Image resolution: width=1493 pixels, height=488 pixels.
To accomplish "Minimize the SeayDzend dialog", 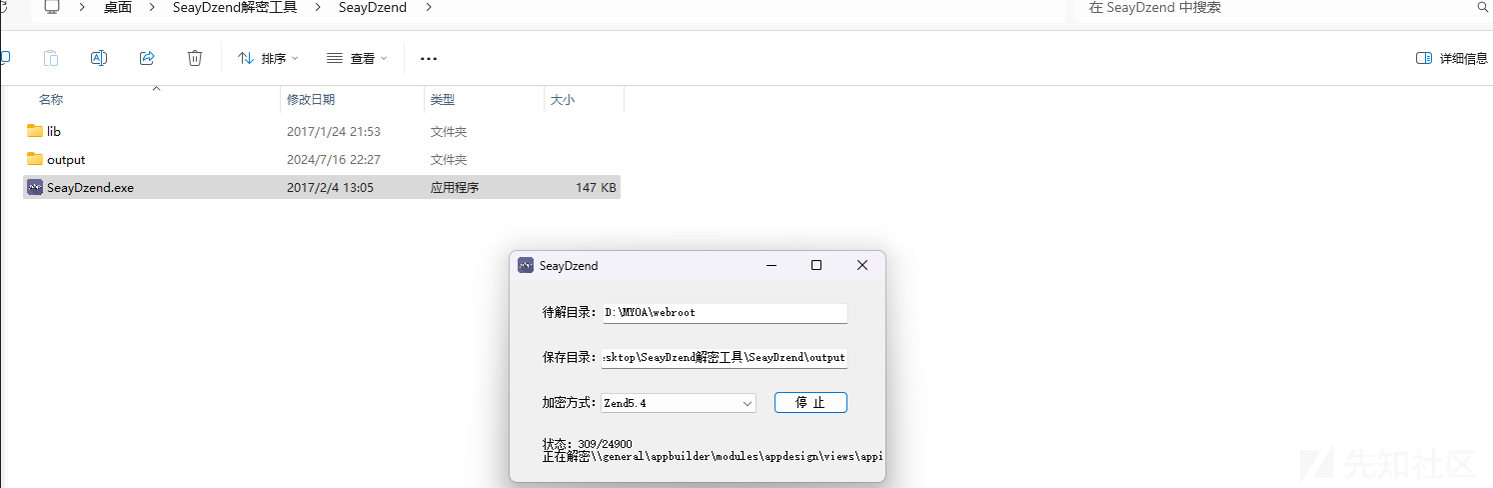I will coord(771,265).
